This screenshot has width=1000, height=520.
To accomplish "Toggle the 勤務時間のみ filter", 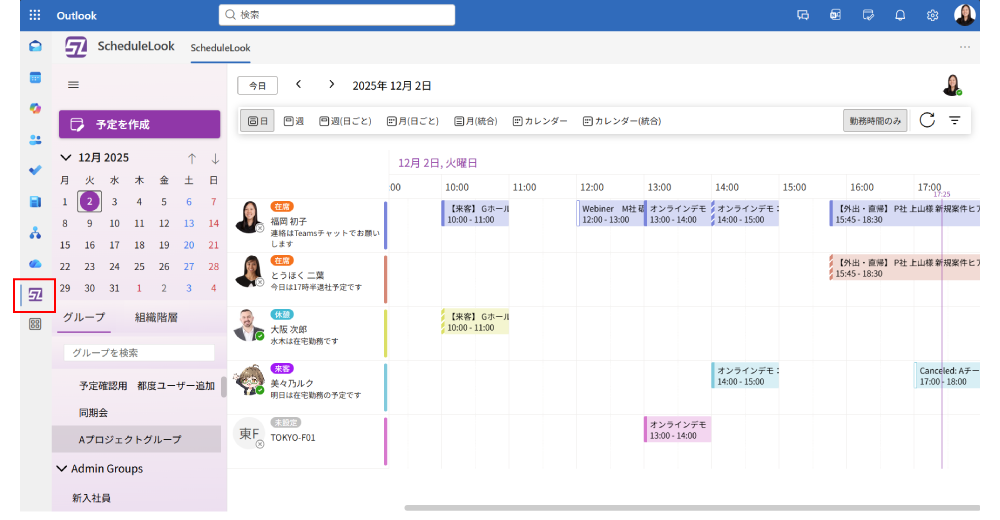I will pos(875,121).
